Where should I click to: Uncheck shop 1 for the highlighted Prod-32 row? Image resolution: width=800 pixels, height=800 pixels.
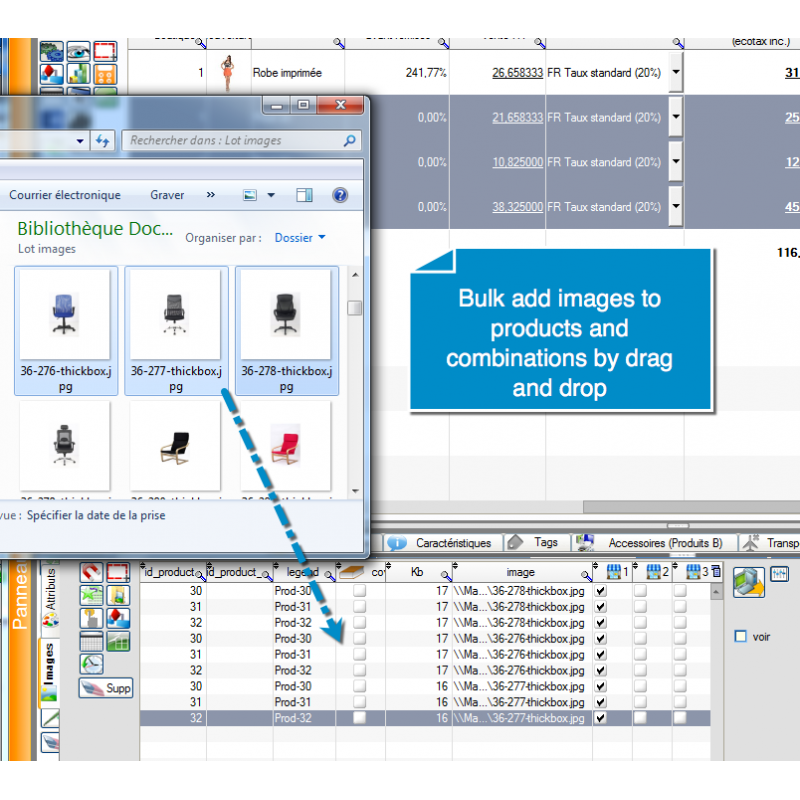tap(601, 718)
